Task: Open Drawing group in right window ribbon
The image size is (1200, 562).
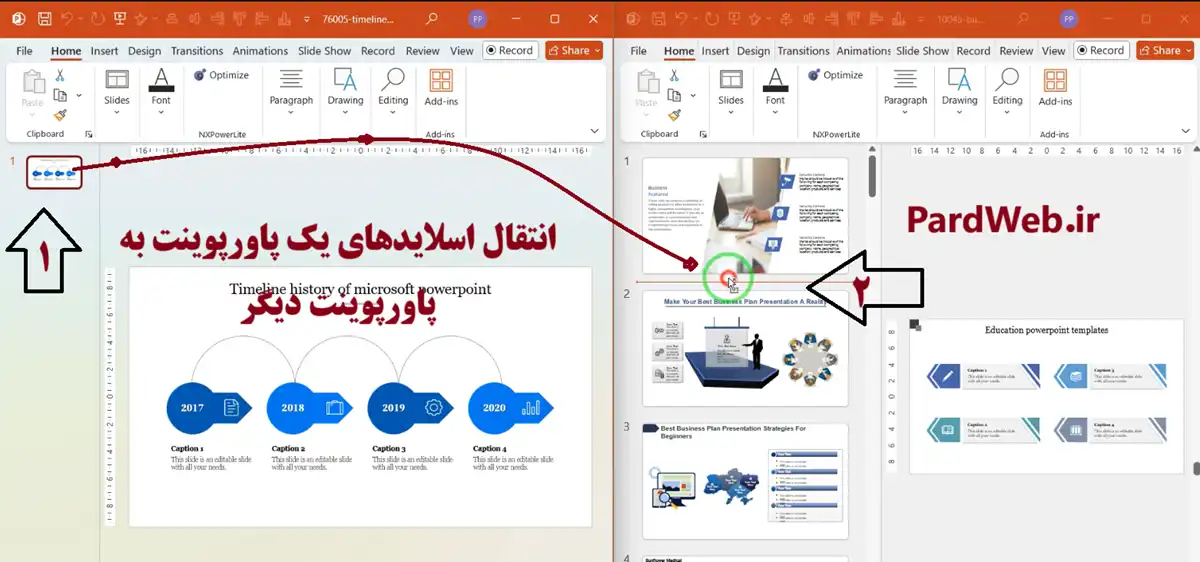Action: pos(959,91)
